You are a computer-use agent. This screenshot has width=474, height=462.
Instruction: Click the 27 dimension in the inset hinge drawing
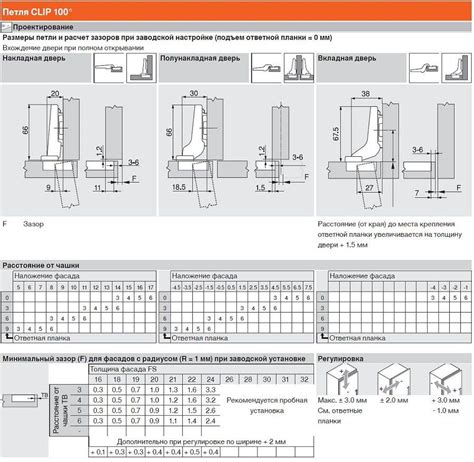369,188
